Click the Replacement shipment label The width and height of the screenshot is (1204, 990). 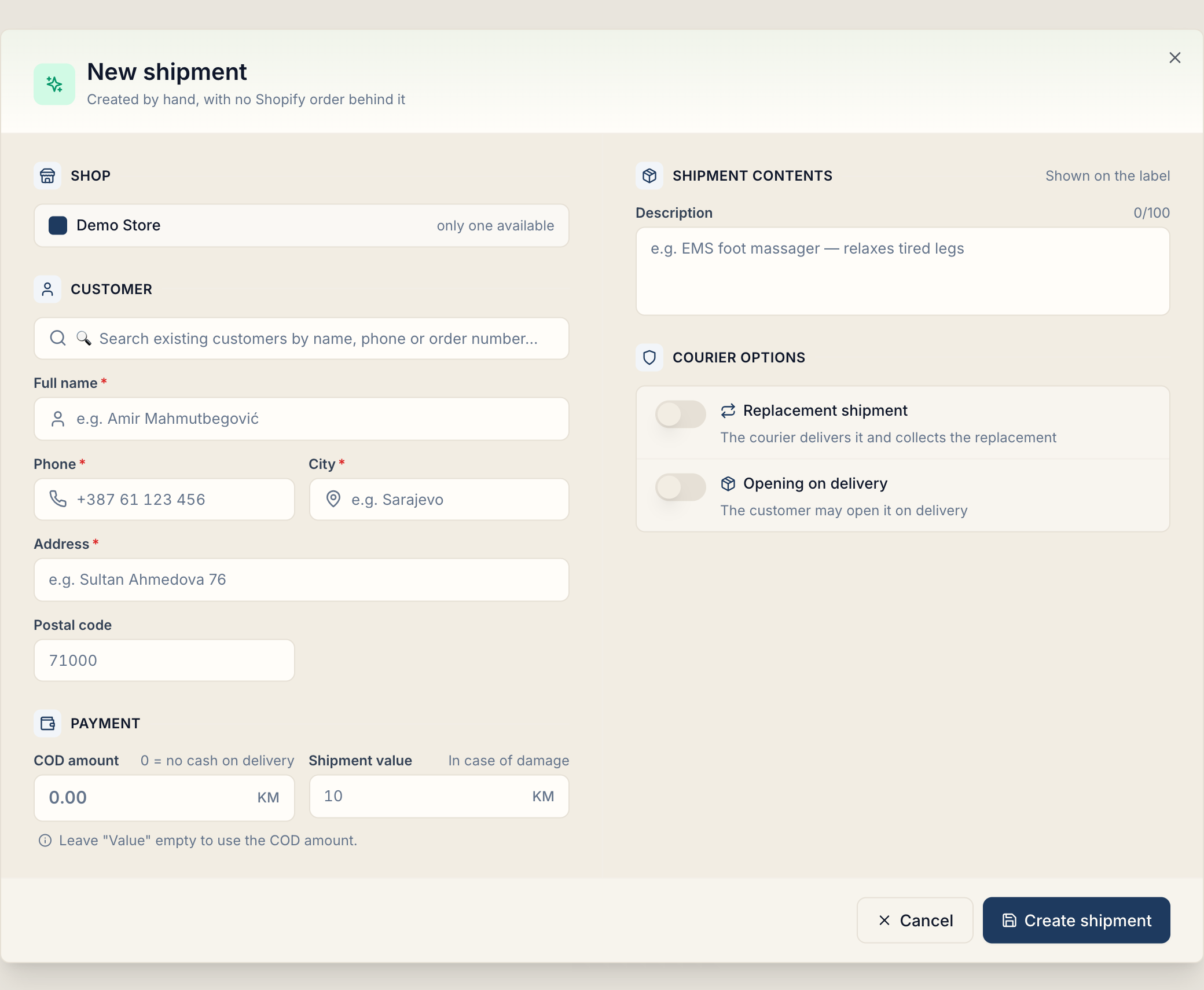(x=825, y=410)
